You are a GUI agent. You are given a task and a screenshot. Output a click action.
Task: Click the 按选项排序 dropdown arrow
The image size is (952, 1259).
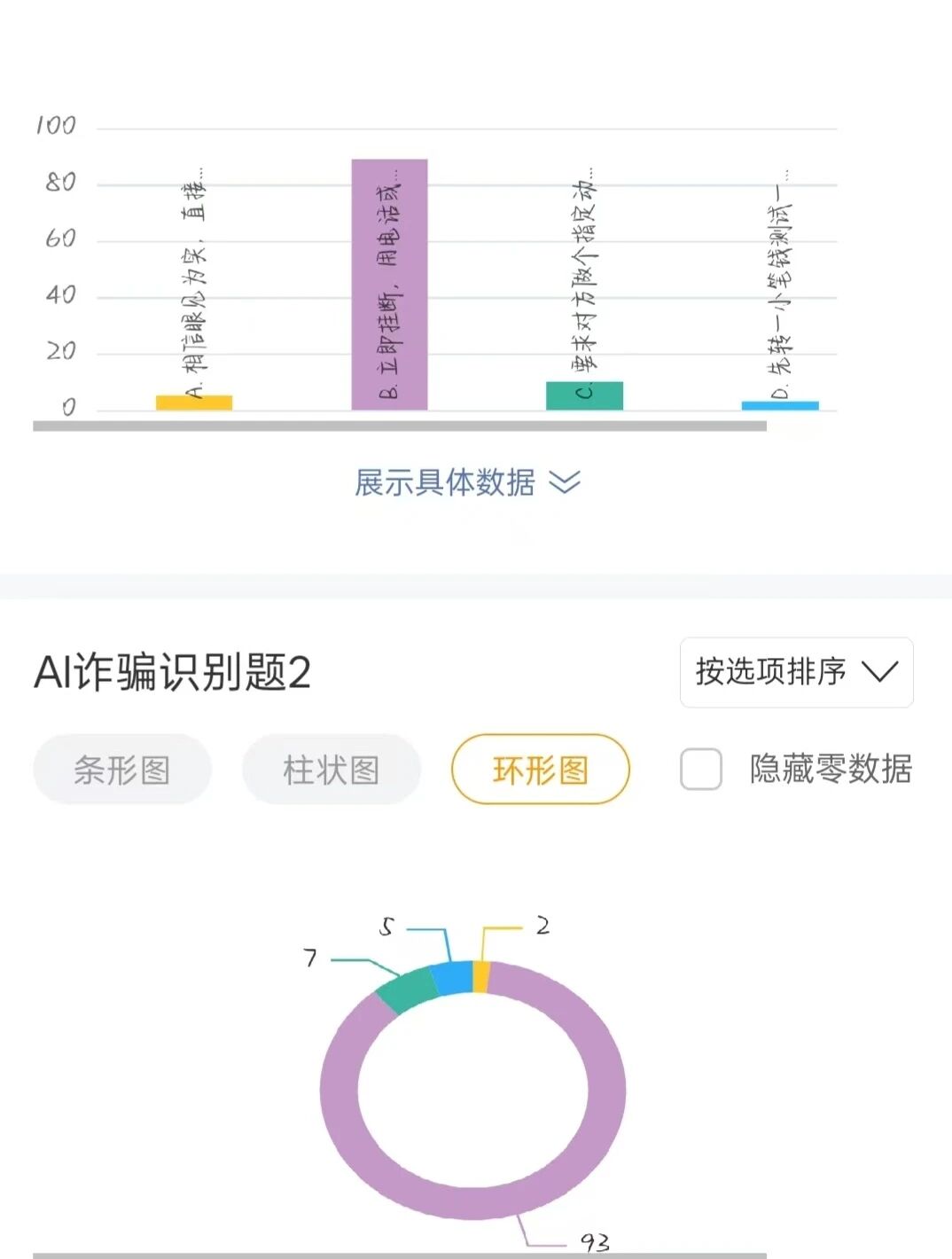tap(880, 672)
